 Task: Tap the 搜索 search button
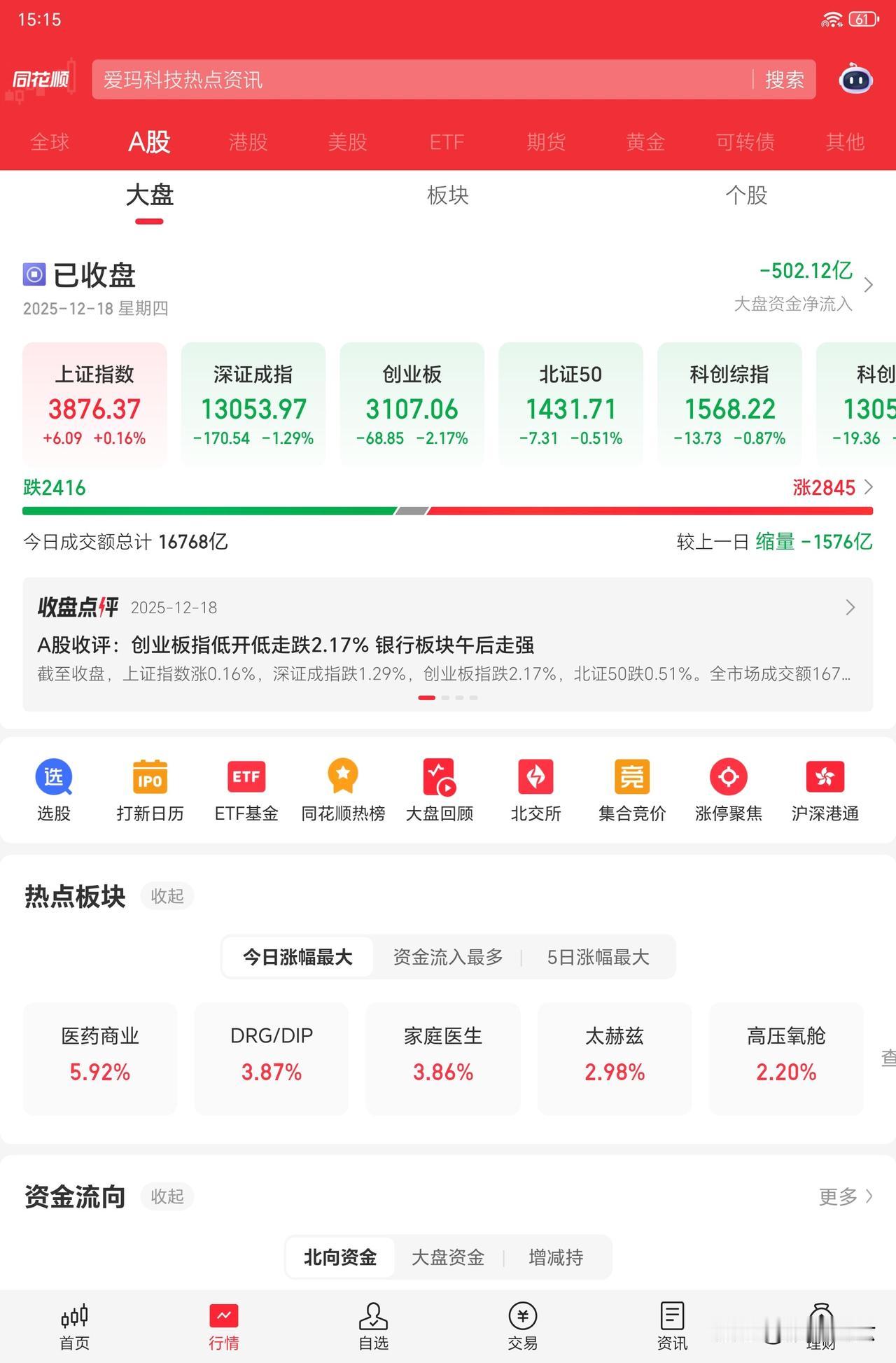point(785,80)
